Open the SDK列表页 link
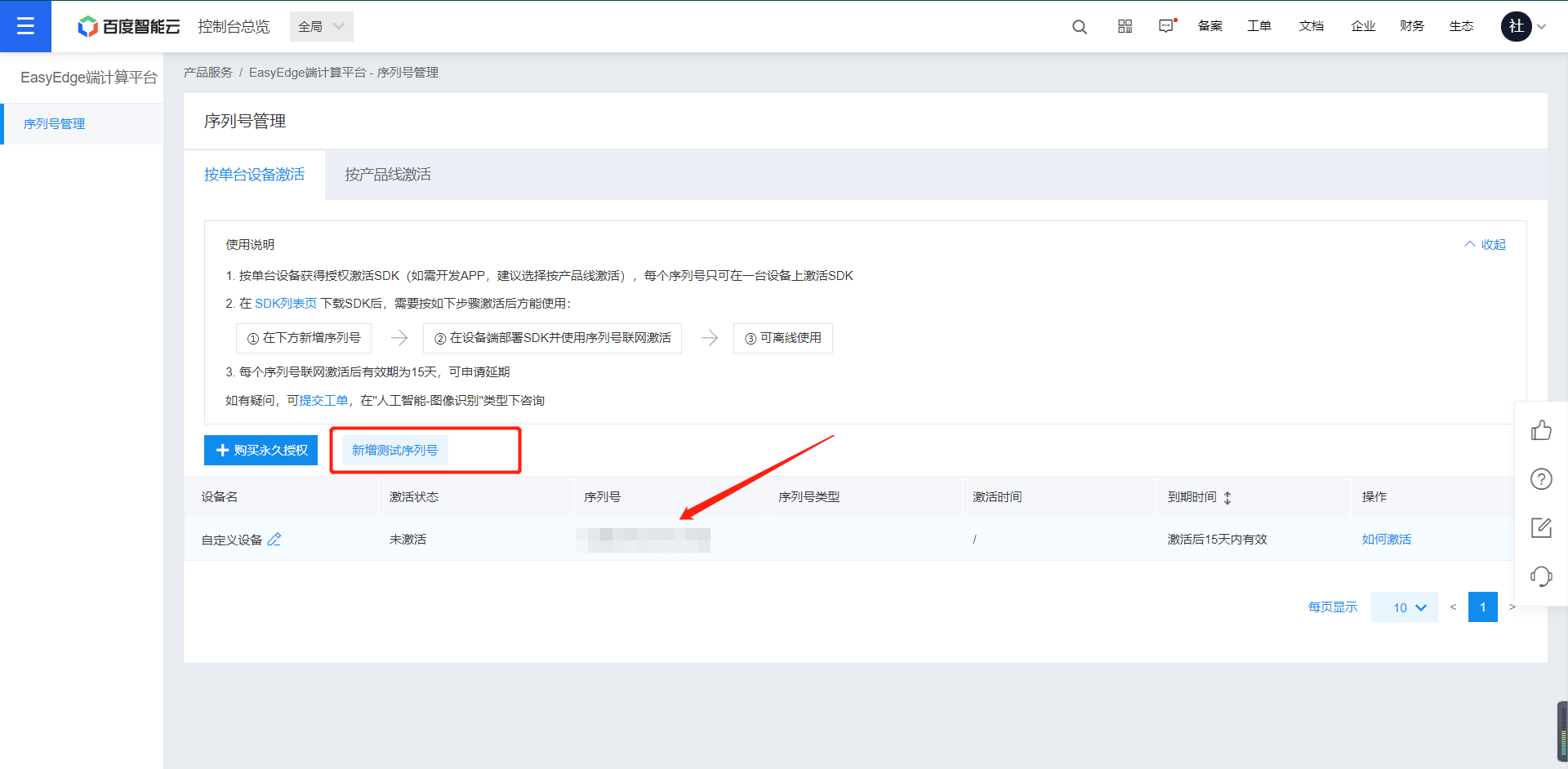This screenshot has height=769, width=1568. [x=286, y=303]
